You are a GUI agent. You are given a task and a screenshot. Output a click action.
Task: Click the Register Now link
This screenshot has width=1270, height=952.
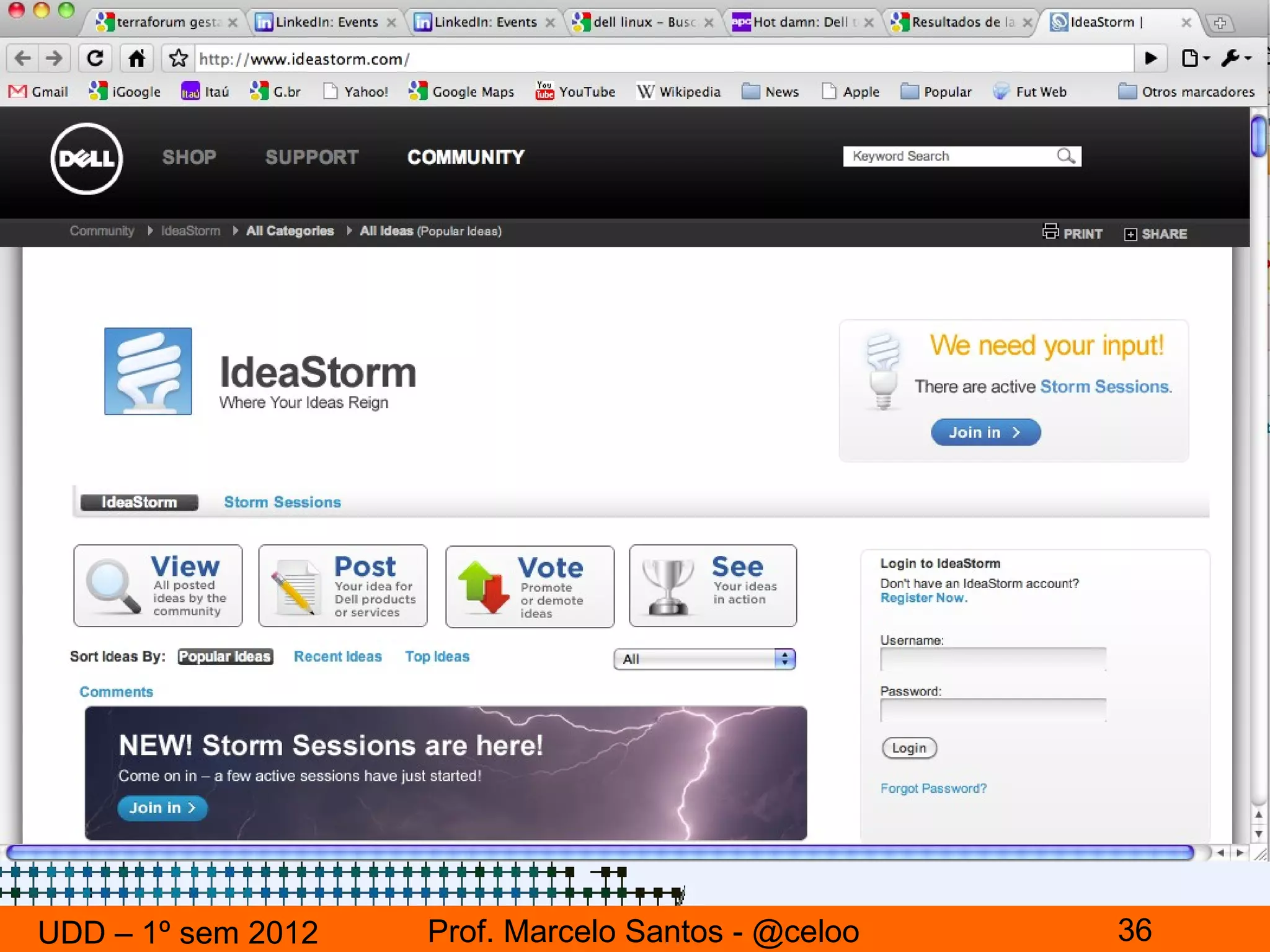pyautogui.click(x=923, y=598)
